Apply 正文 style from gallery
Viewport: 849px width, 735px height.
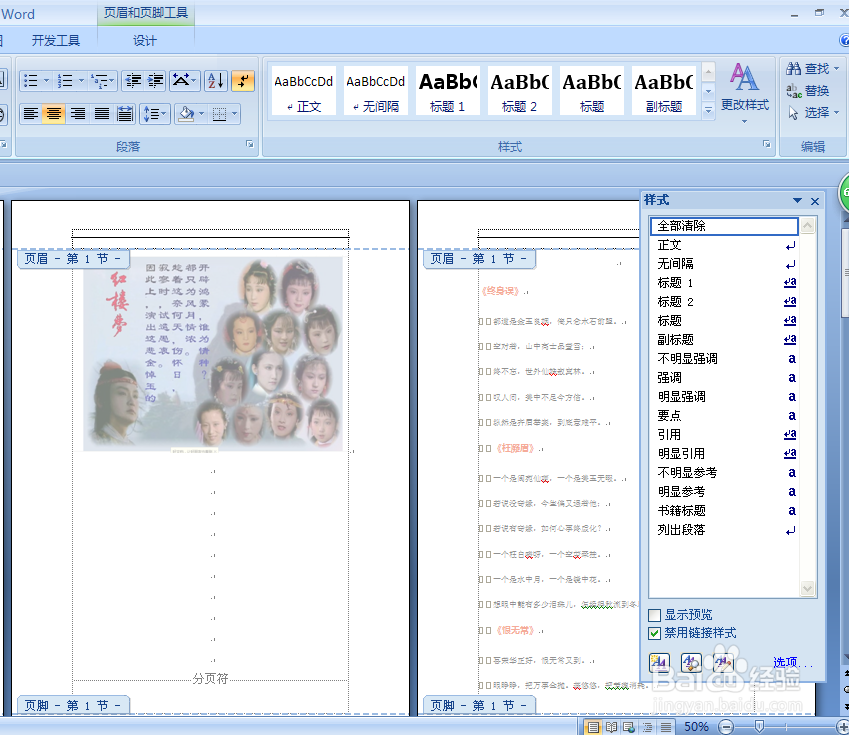304,90
